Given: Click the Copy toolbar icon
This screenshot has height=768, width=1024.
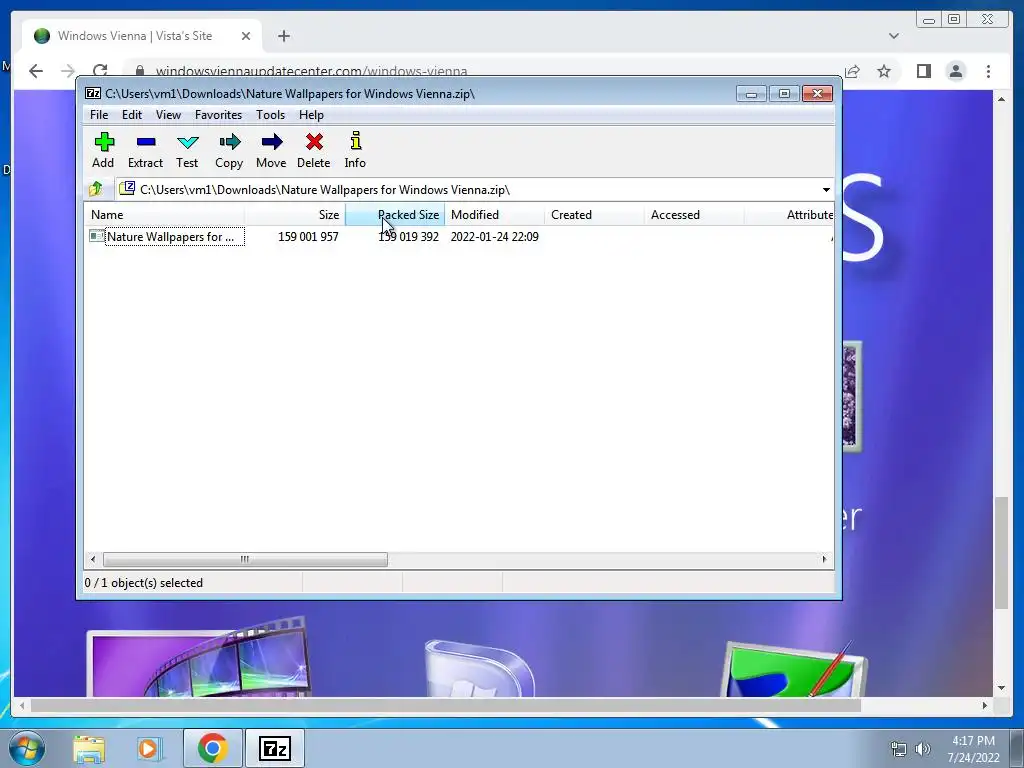Looking at the screenshot, I should 229,151.
